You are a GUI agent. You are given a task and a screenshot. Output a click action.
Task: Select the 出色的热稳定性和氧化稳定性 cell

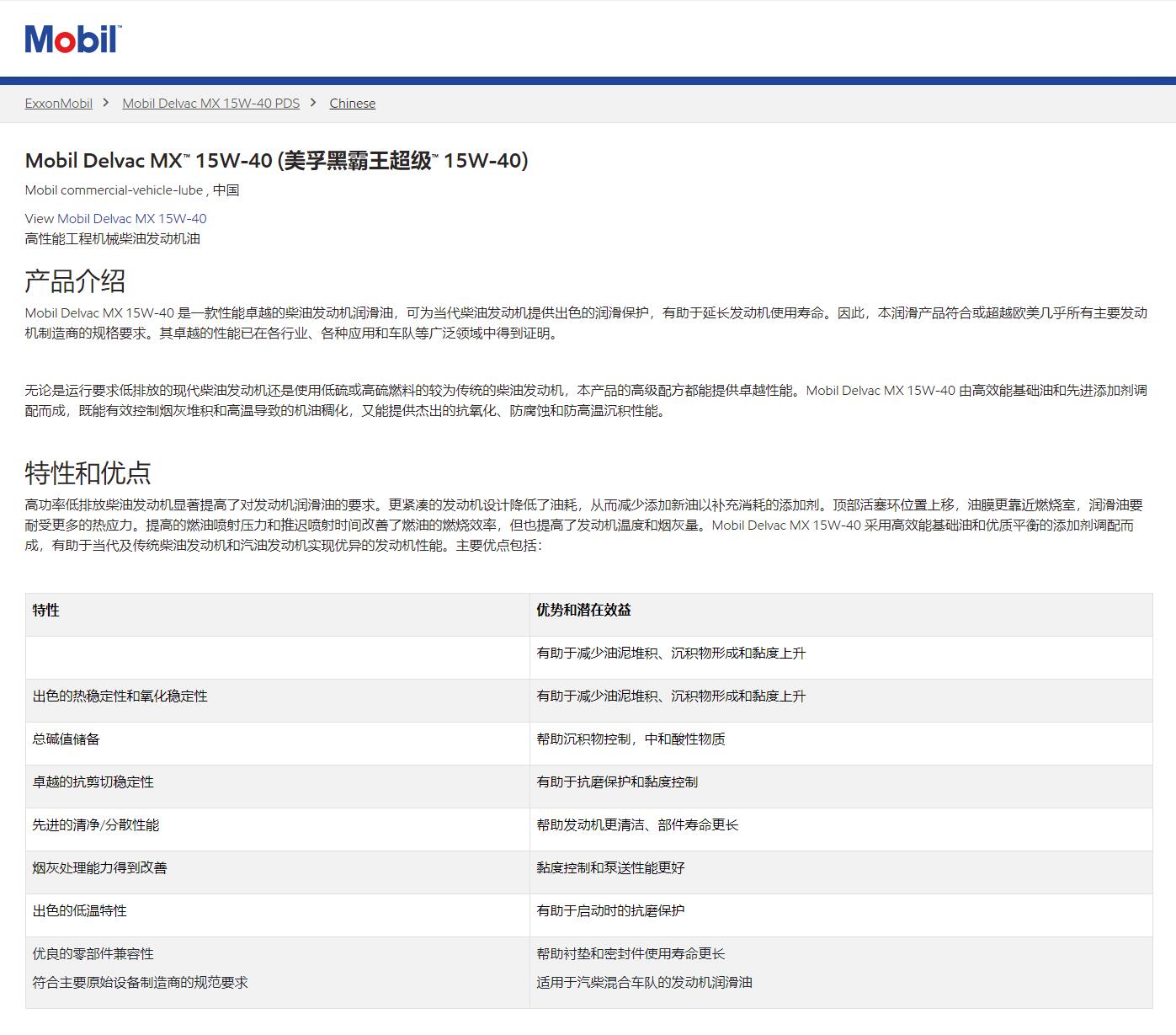click(278, 701)
